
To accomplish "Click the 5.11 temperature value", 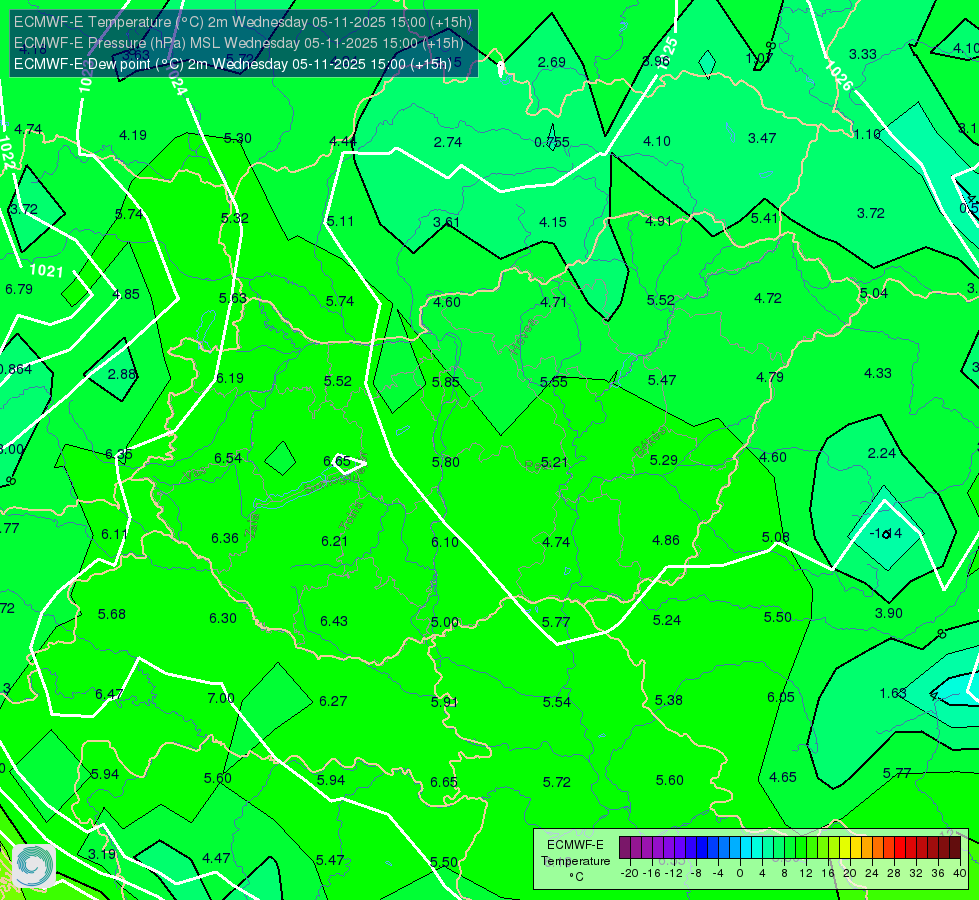I will [x=340, y=221].
